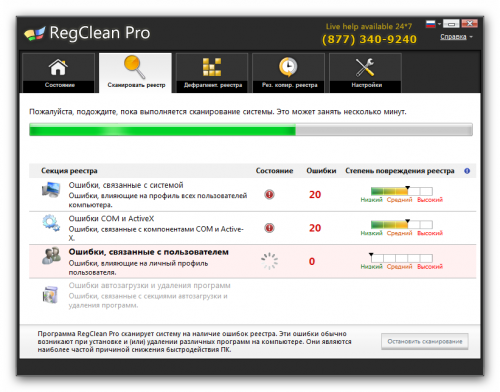Expand the Russian flag language dropdown

click(x=433, y=24)
